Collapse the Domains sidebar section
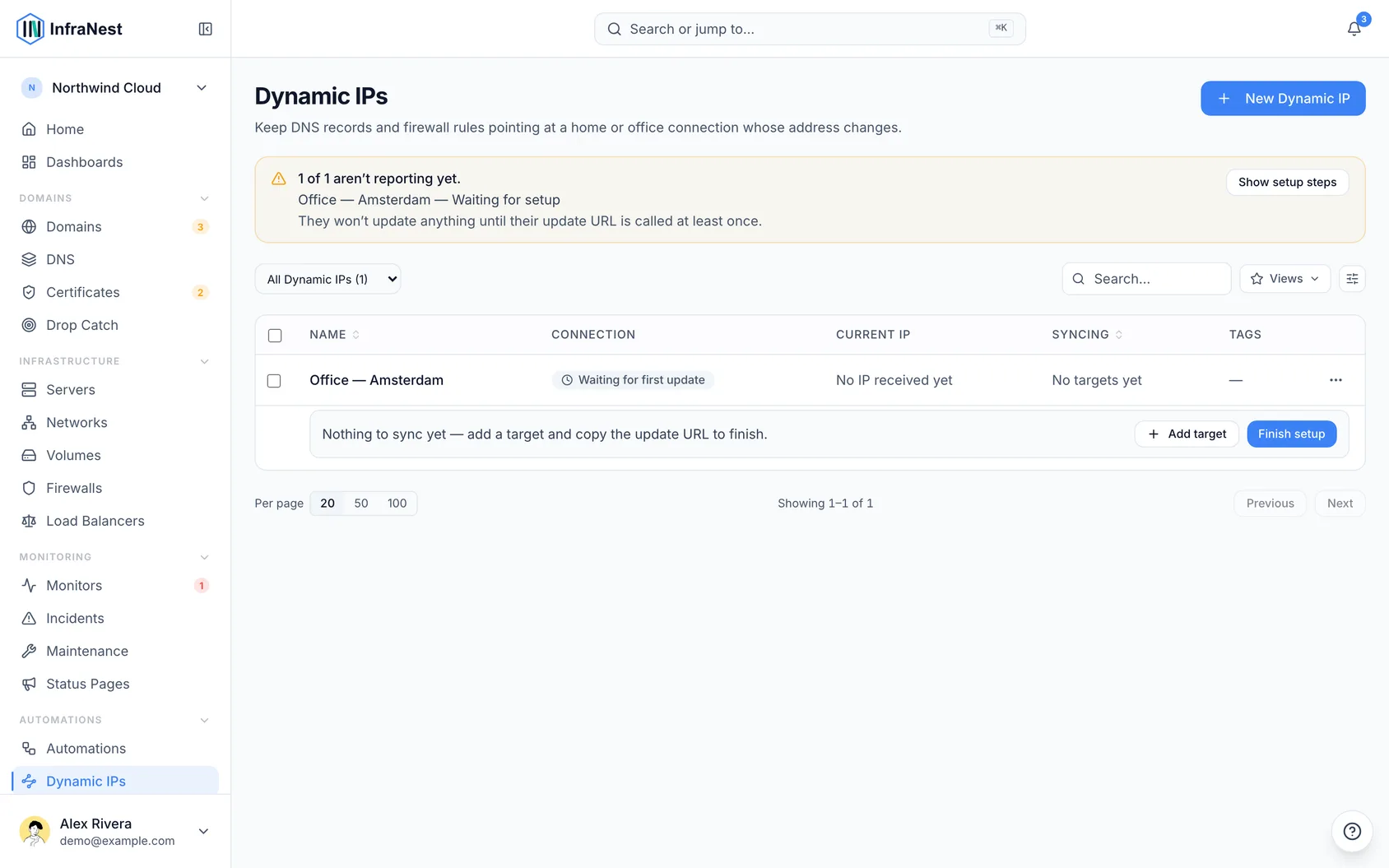Viewport: 1389px width, 868px height. 205,198
